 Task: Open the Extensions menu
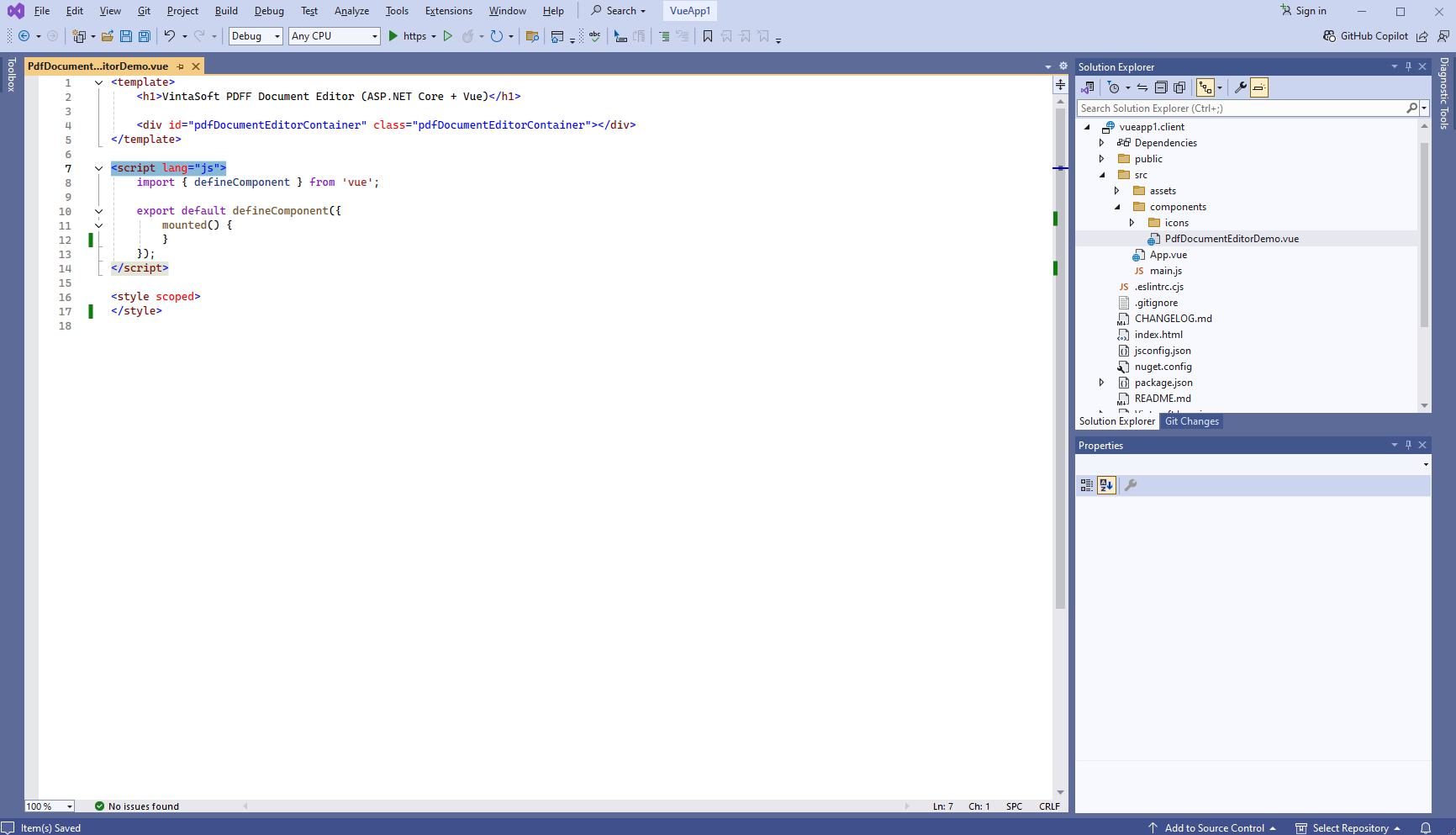[449, 11]
